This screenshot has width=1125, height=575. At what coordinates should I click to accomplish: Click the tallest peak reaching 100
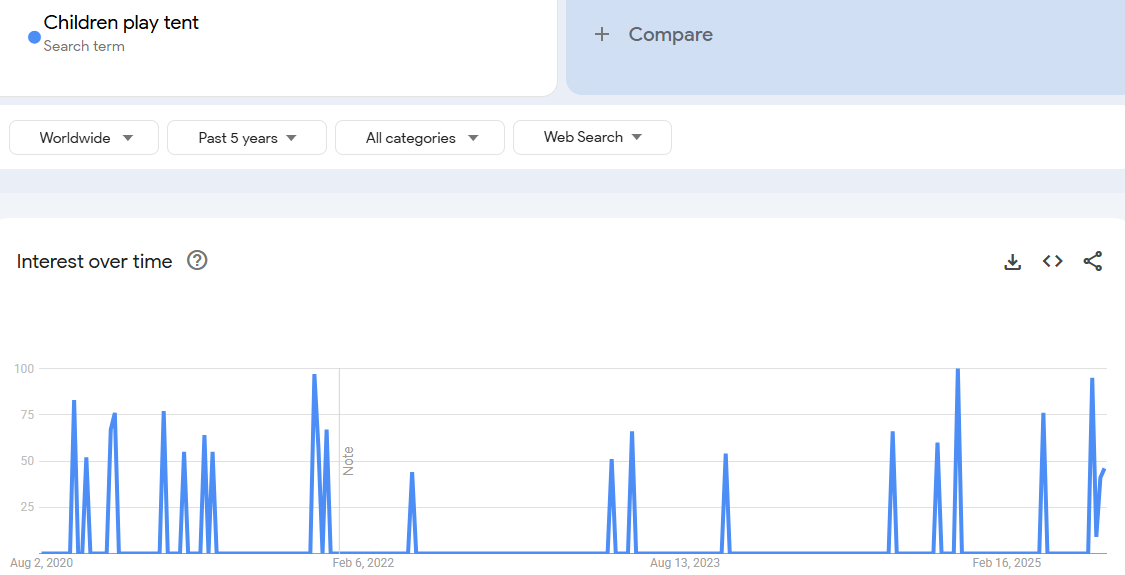click(x=957, y=371)
